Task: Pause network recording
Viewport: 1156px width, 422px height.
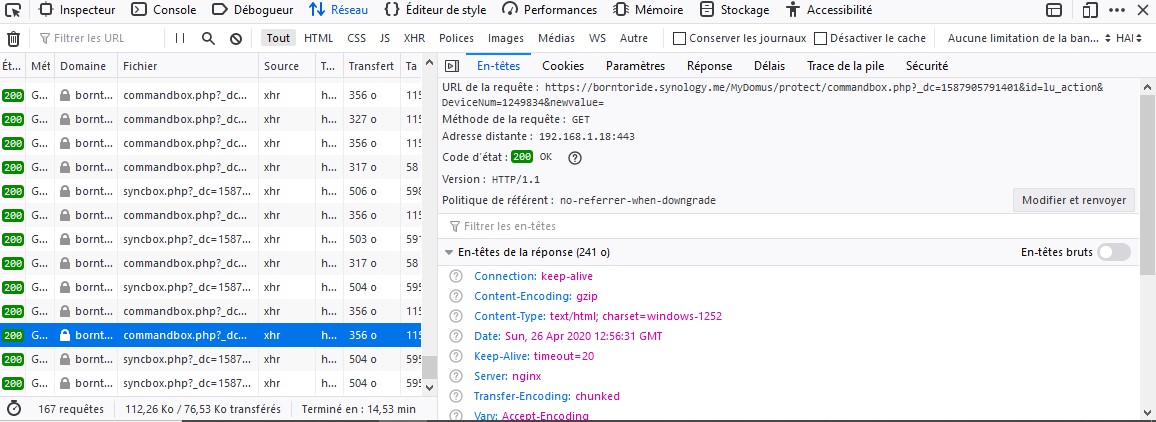Action: (180, 39)
